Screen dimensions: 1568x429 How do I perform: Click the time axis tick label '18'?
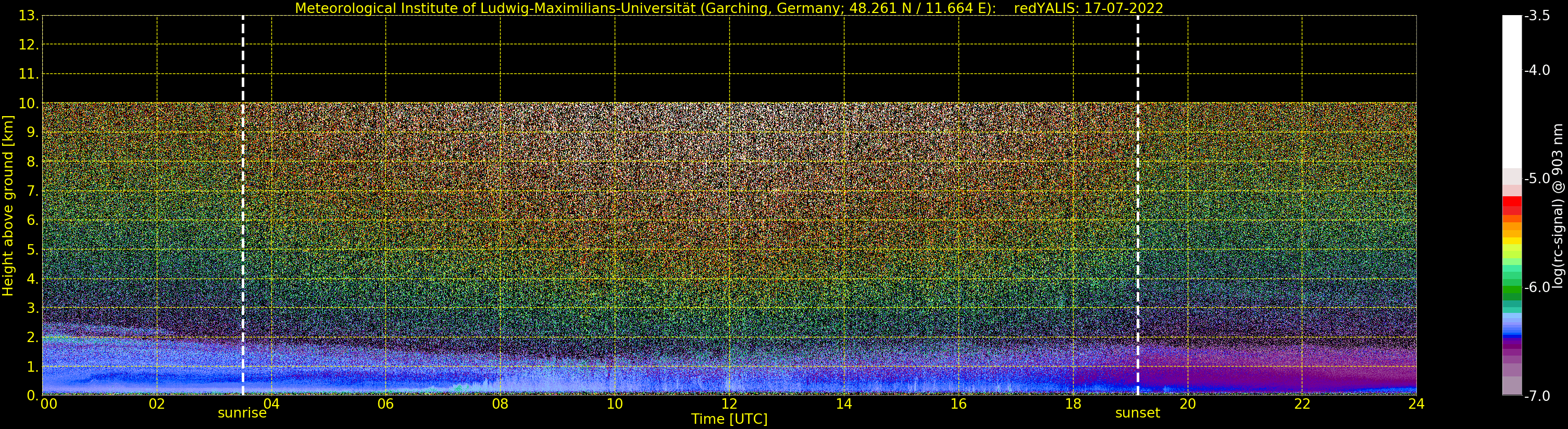tap(1073, 404)
